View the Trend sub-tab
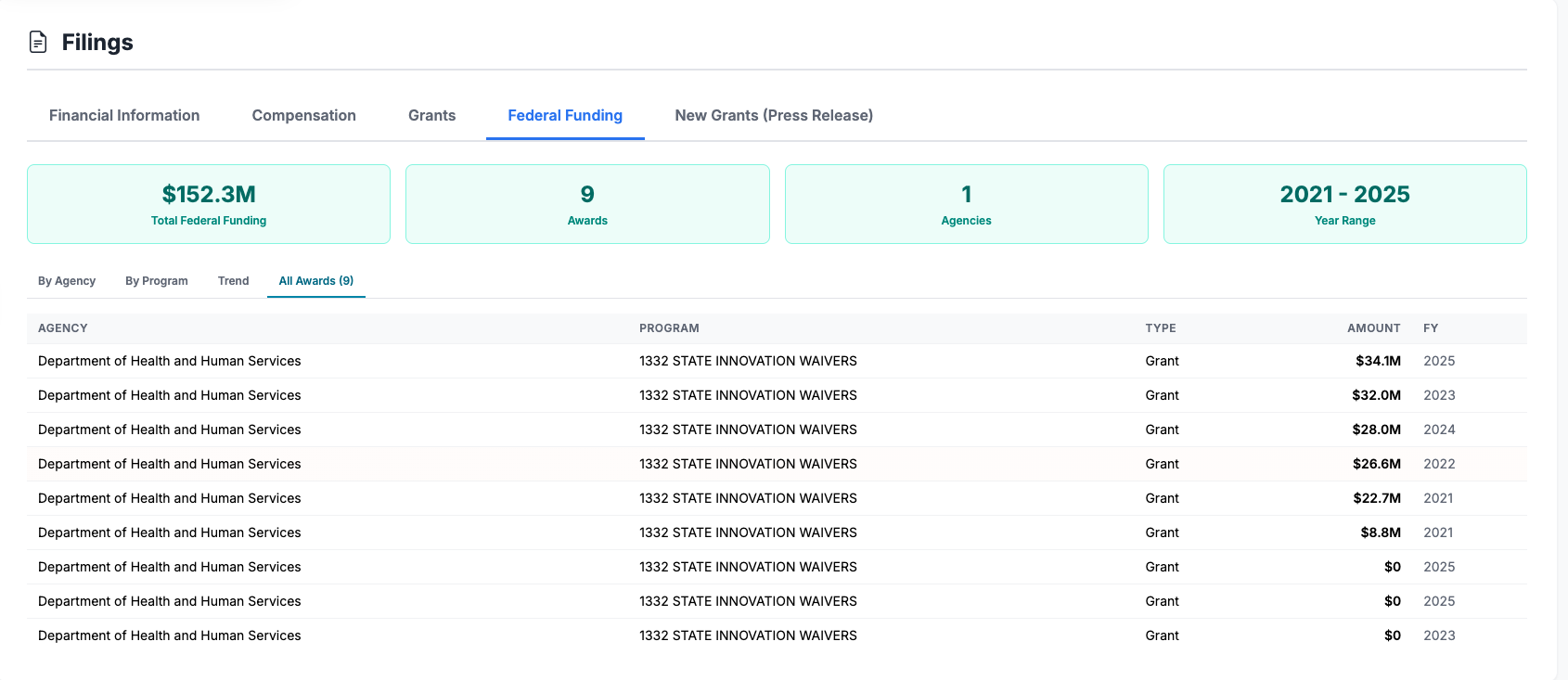Screen dimensions: 1568x680 pyautogui.click(x=233, y=281)
